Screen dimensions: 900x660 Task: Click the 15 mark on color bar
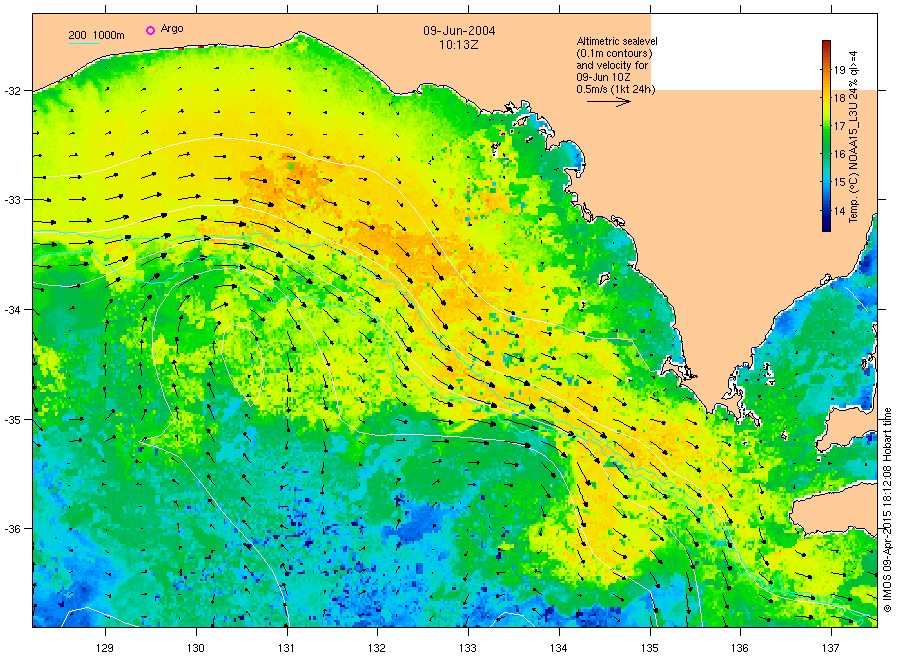click(839, 183)
